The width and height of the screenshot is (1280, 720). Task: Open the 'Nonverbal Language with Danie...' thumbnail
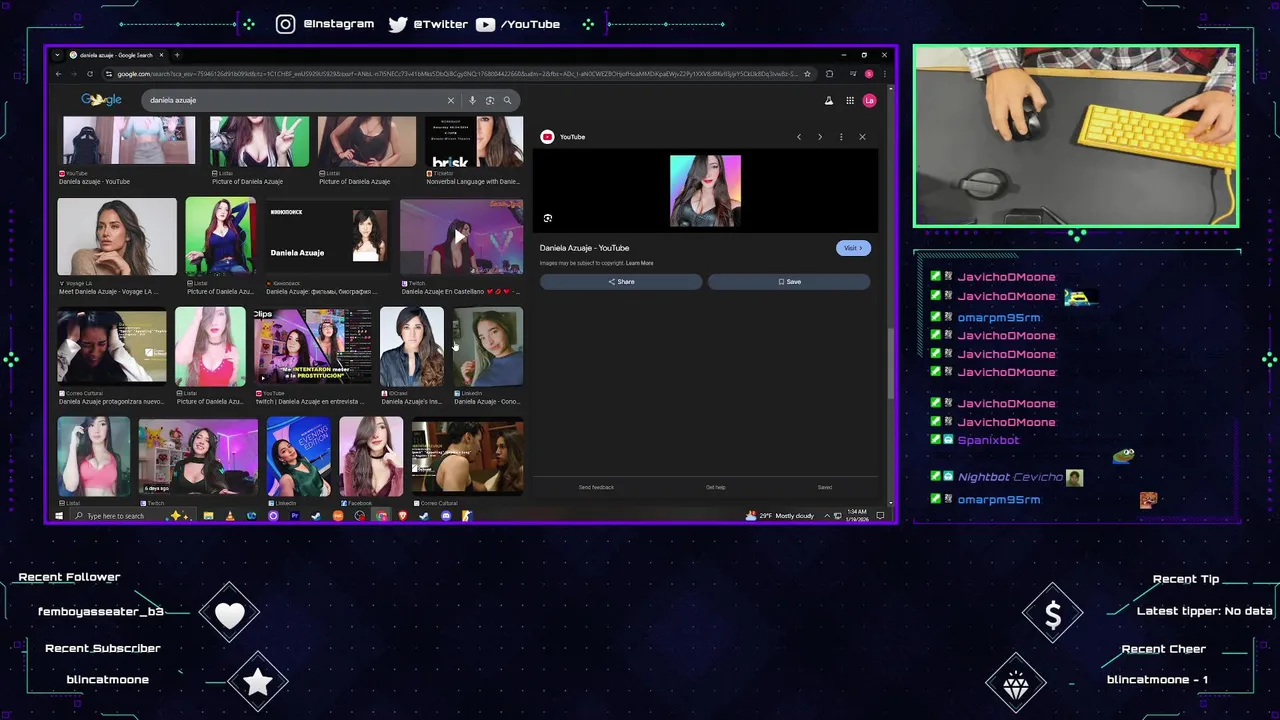[x=474, y=141]
